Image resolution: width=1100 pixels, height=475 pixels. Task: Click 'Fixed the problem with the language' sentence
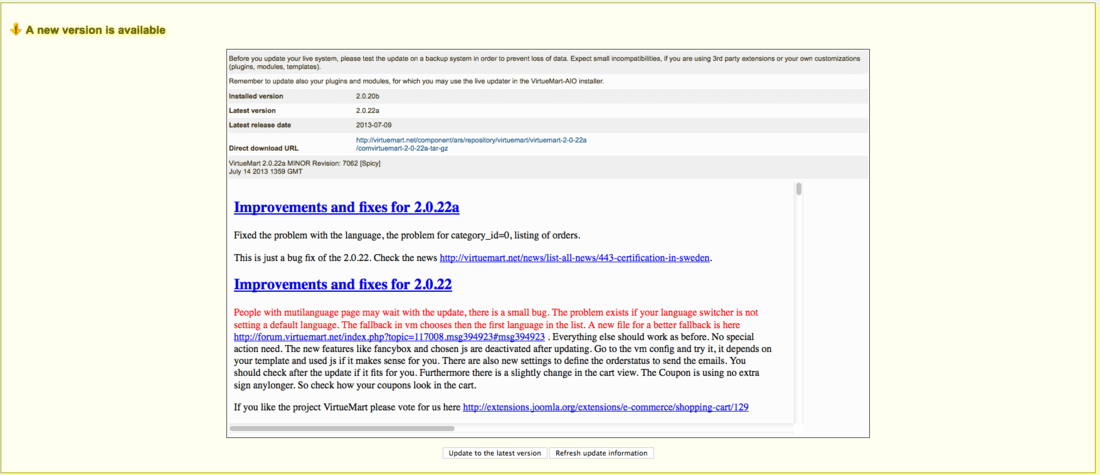(x=407, y=235)
